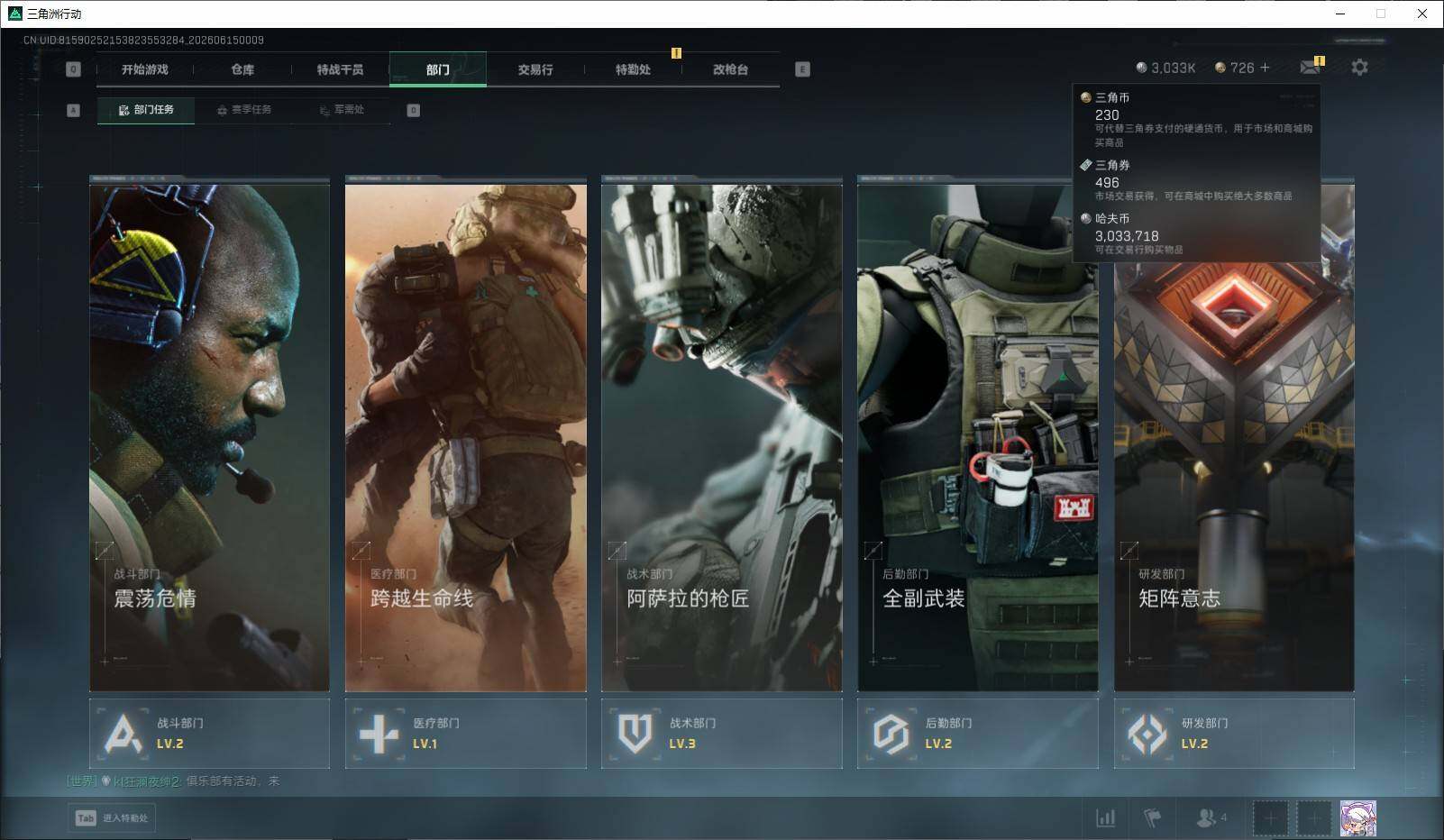Click the expand icon on 震荡危情 card

(105, 550)
